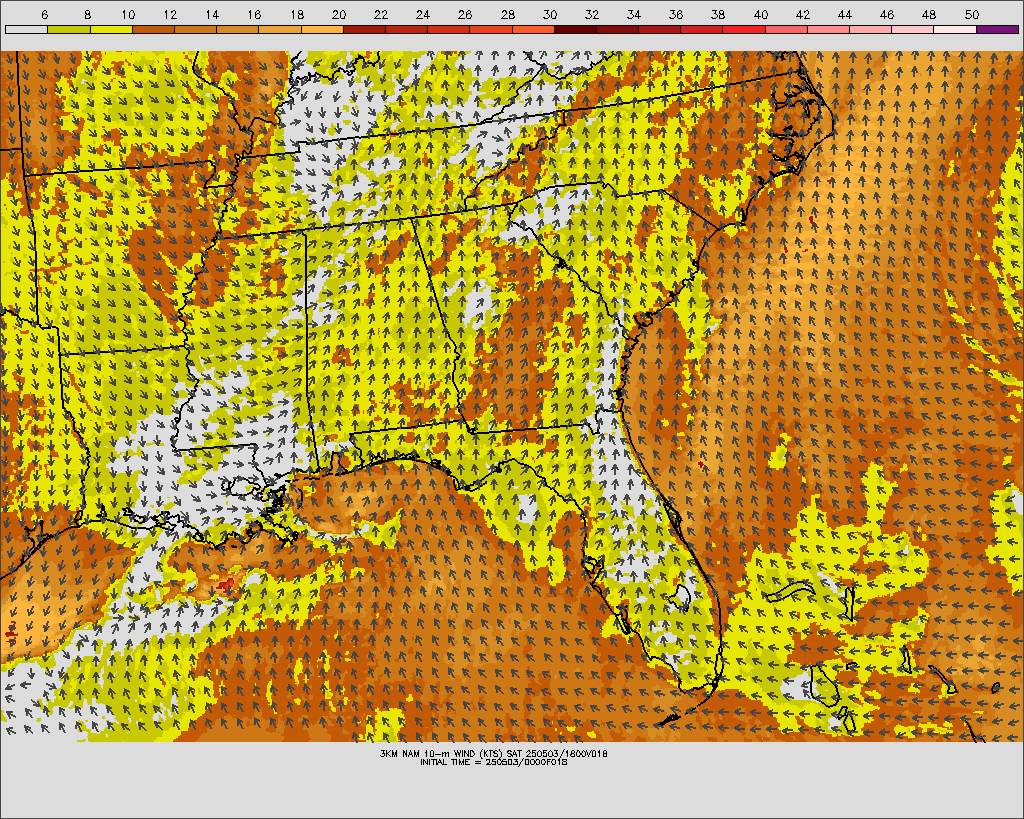Image resolution: width=1024 pixels, height=819 pixels.
Task: Click the legend swatch between 46 and 48
Action: (913, 29)
